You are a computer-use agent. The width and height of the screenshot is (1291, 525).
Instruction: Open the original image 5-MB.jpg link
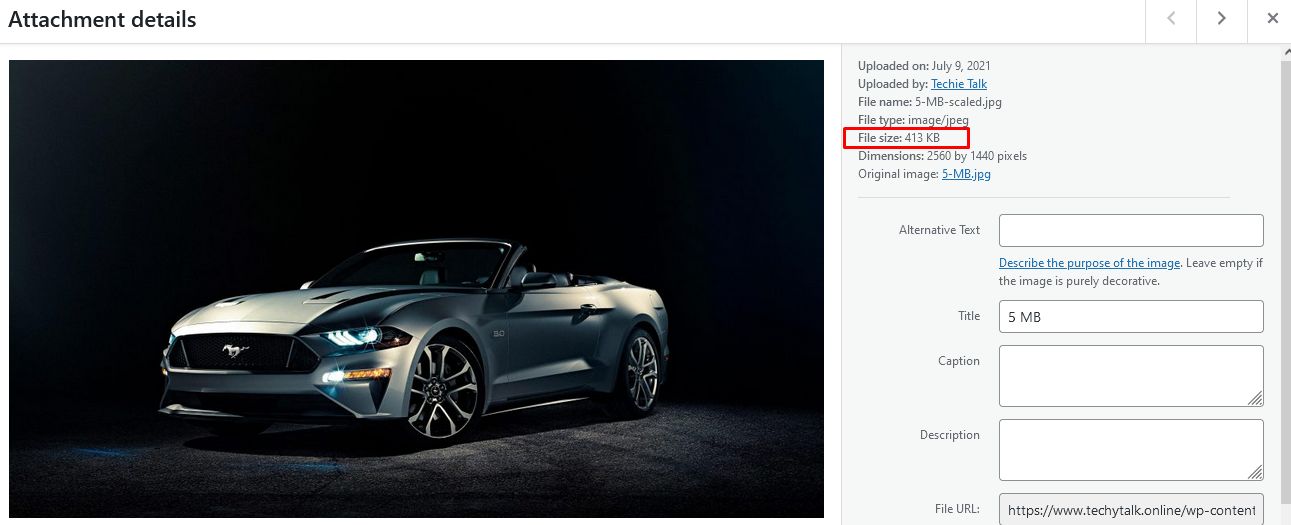click(966, 174)
